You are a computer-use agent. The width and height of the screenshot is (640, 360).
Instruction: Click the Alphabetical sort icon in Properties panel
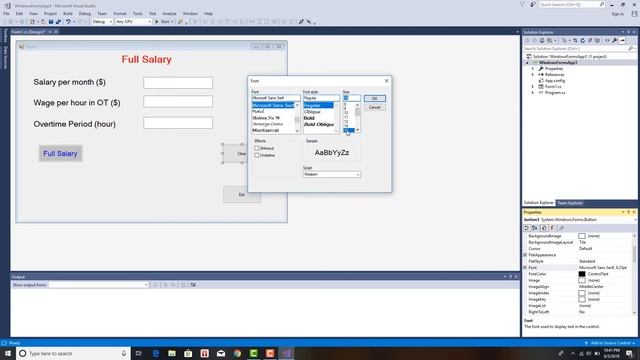coord(535,228)
